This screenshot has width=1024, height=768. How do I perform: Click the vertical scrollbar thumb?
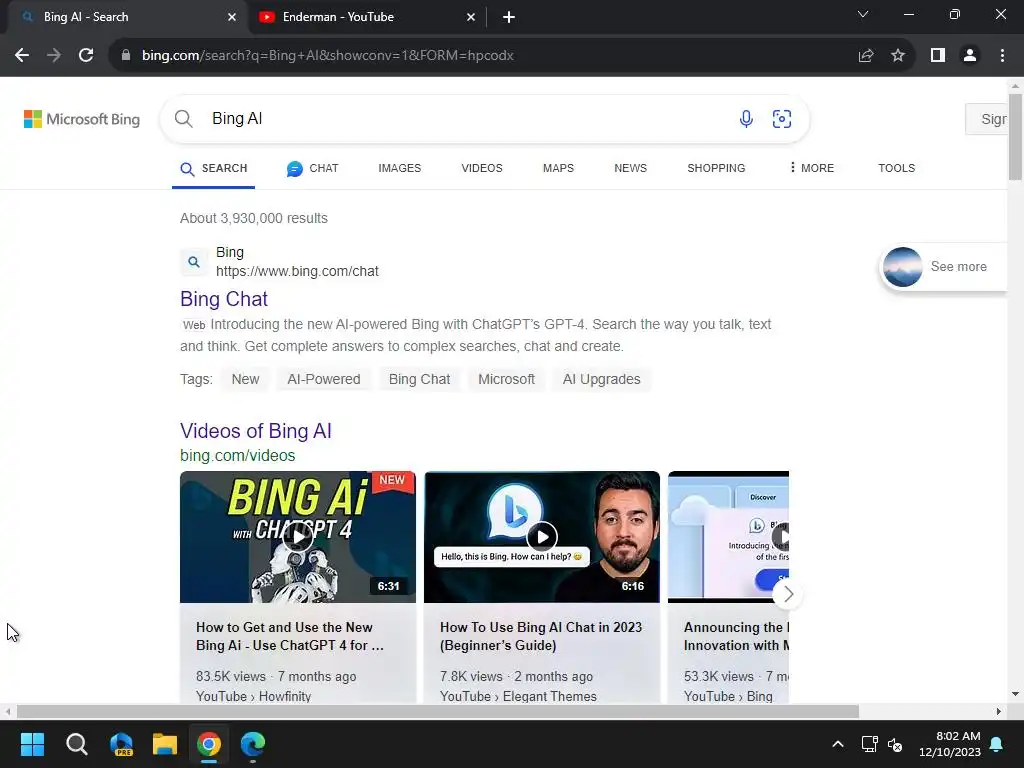[x=1015, y=136]
